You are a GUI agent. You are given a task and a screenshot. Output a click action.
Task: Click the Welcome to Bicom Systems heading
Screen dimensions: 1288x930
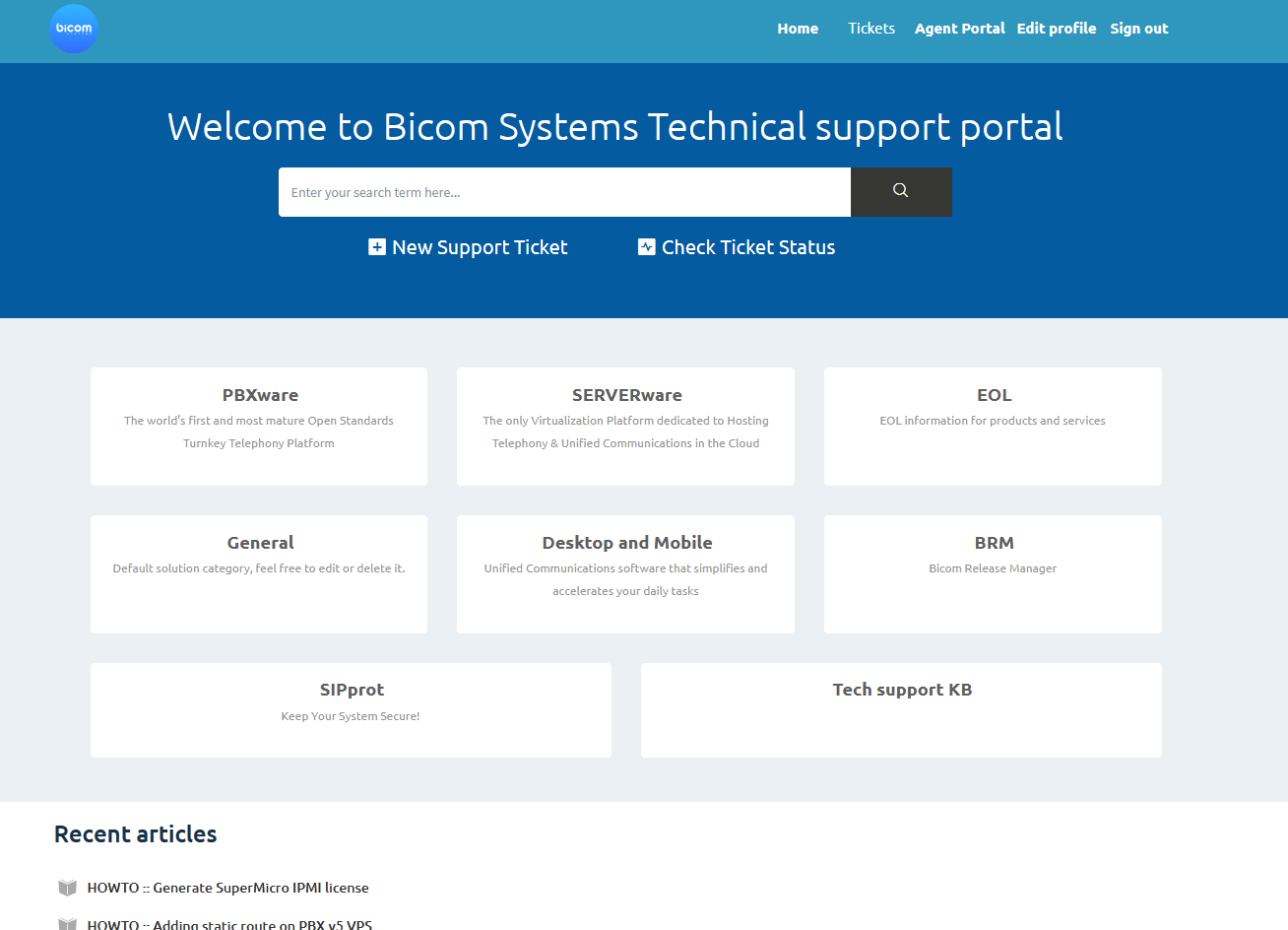click(x=615, y=127)
